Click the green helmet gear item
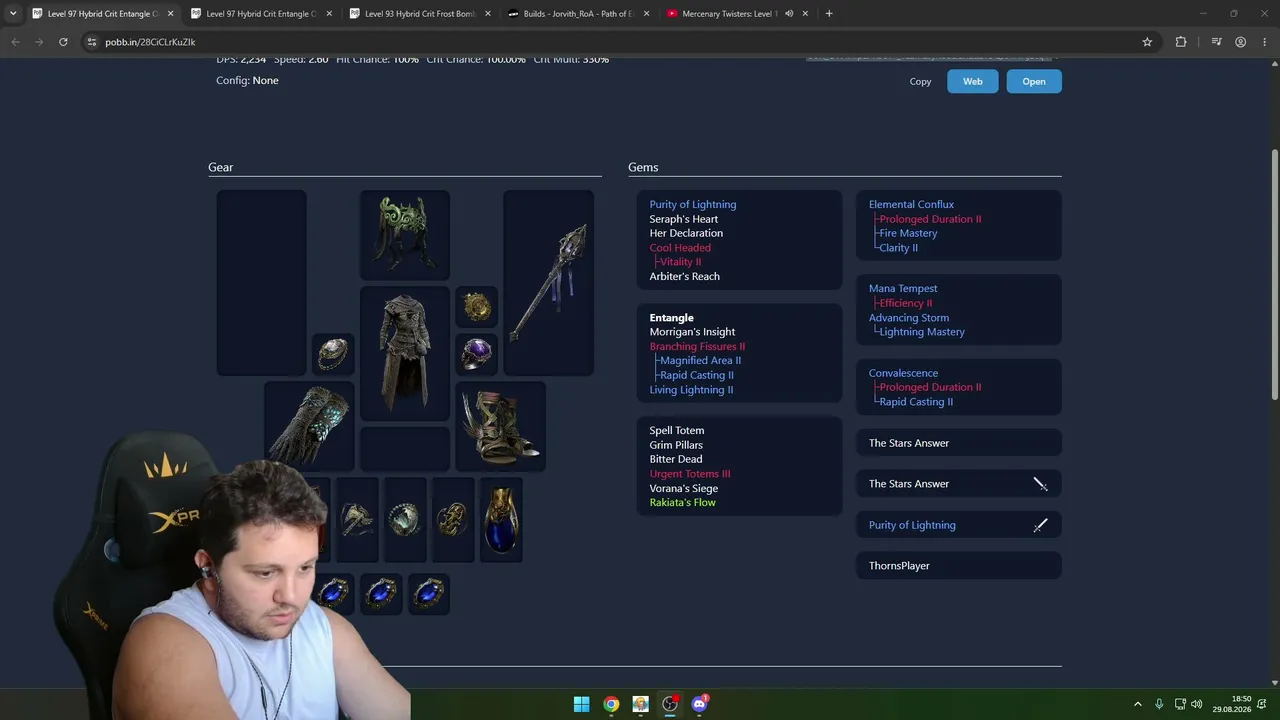This screenshot has height=720, width=1280. [x=405, y=235]
